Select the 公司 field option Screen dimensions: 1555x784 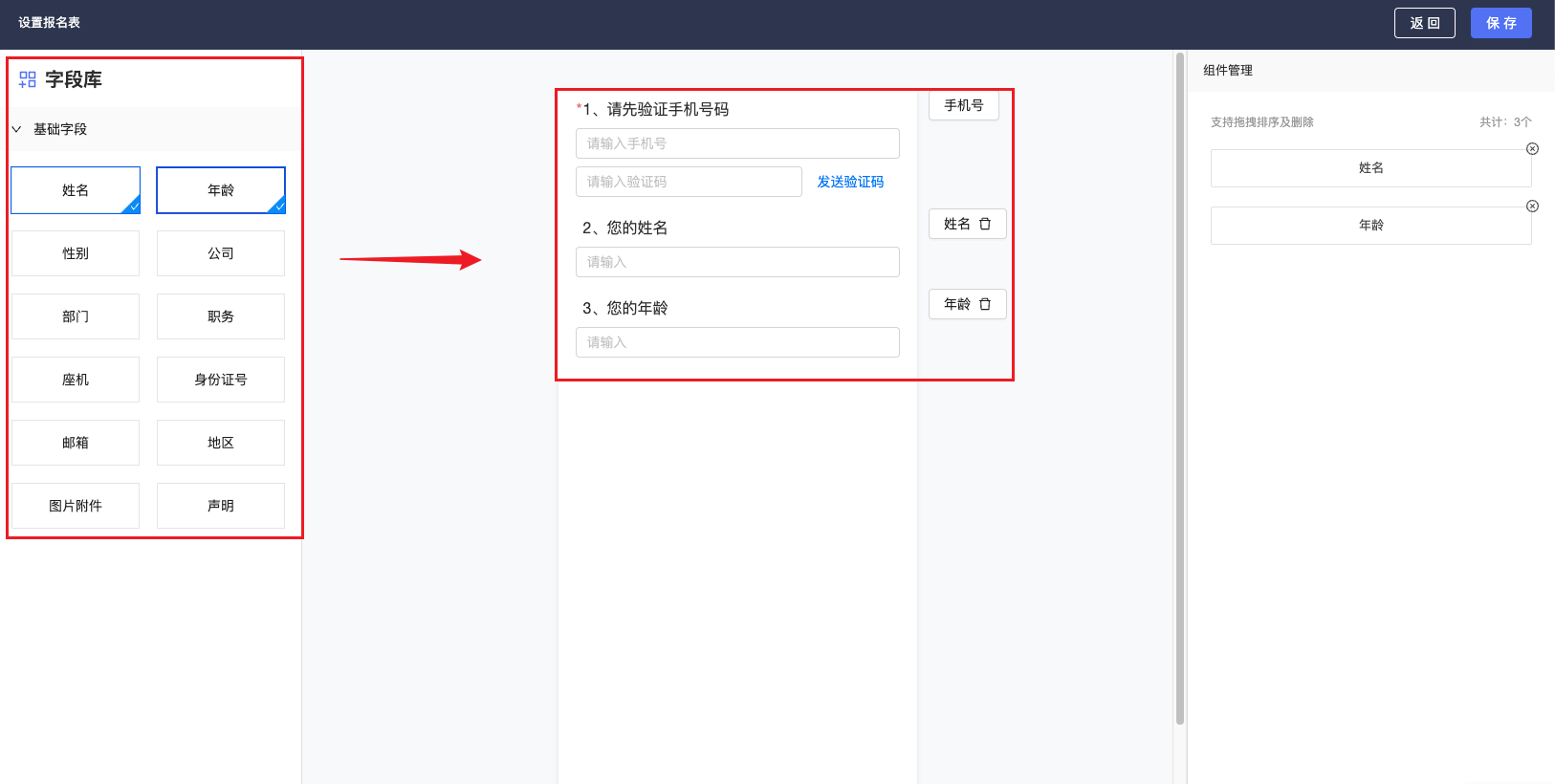(221, 253)
